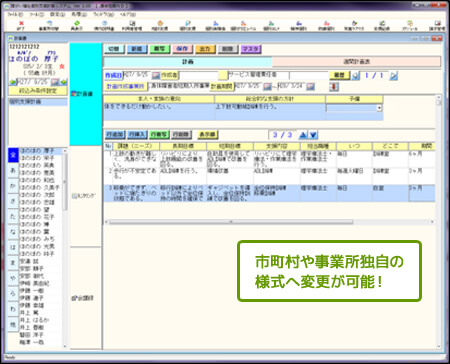Click the 絞込み条件設定 button
450x364 pixels.
(38, 91)
